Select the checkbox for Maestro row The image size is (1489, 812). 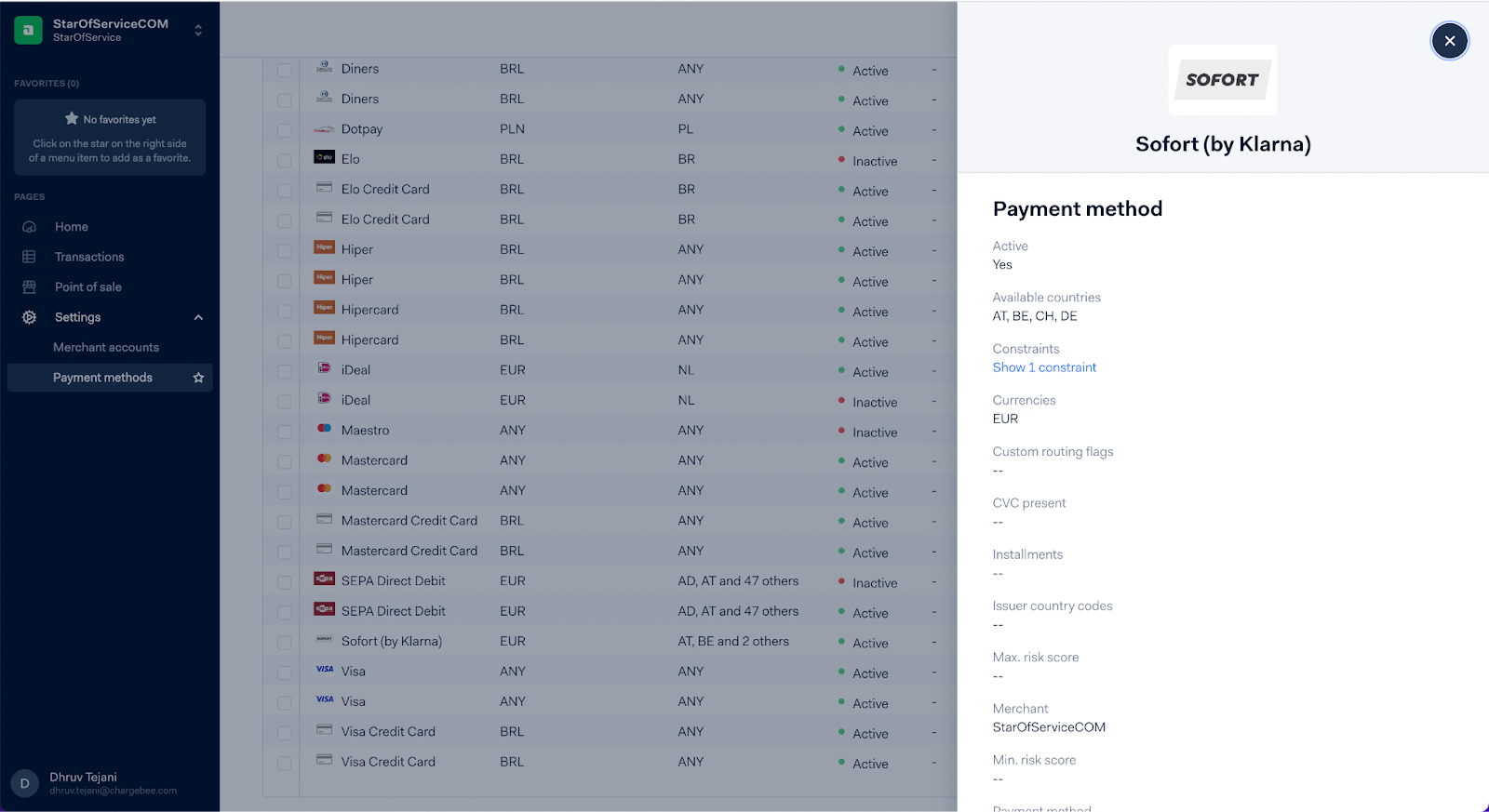coord(285,432)
